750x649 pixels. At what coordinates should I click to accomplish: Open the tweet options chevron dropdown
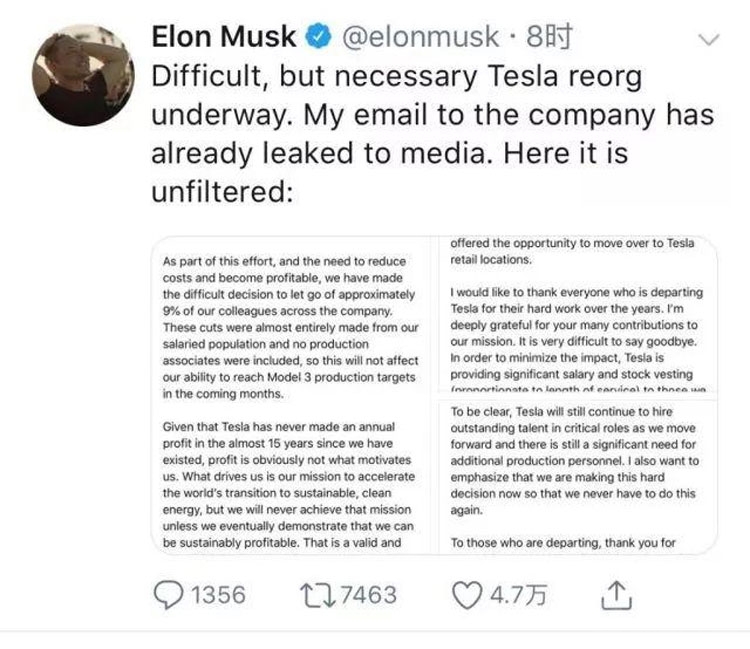point(708,40)
